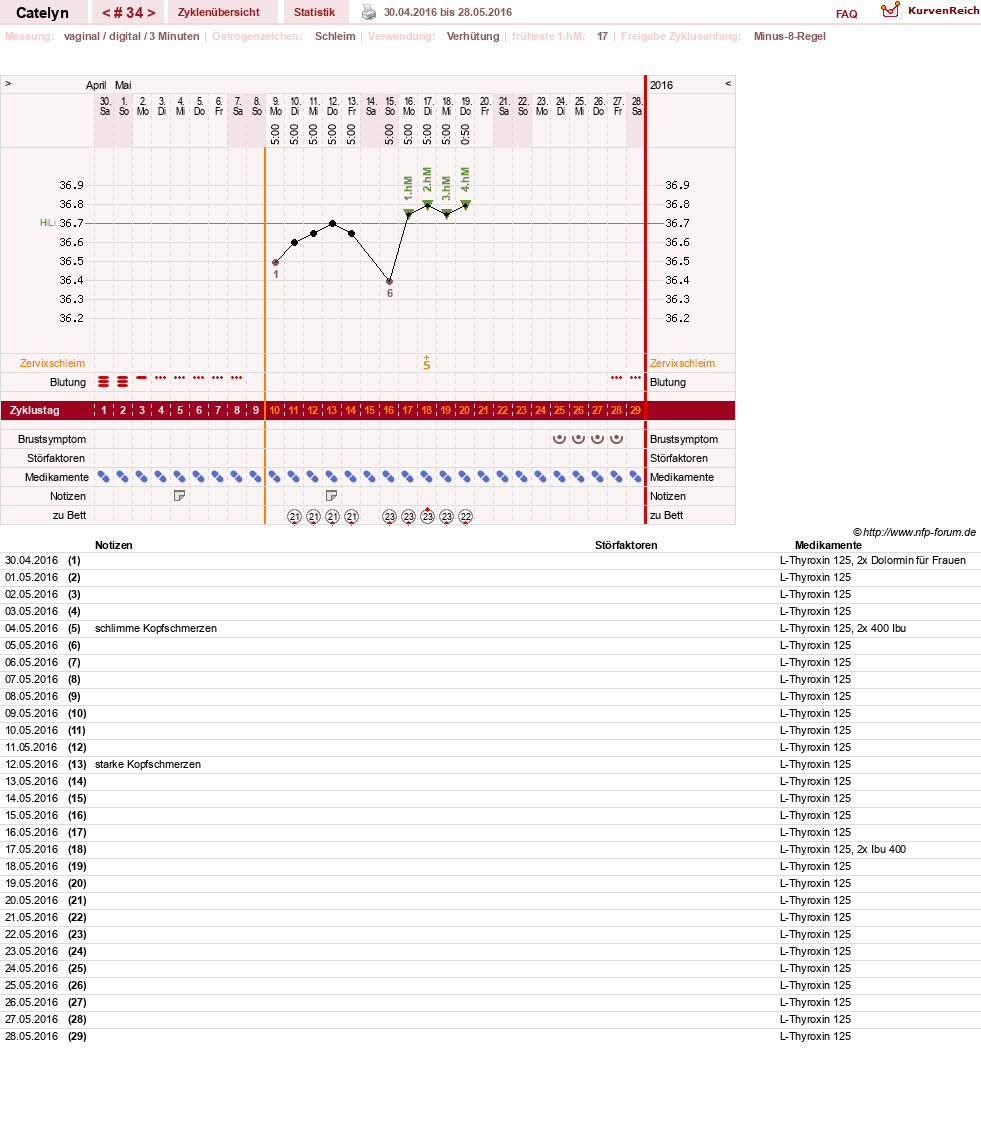Click the date column header '9. Mo'
This screenshot has width=981, height=1144.
(276, 107)
